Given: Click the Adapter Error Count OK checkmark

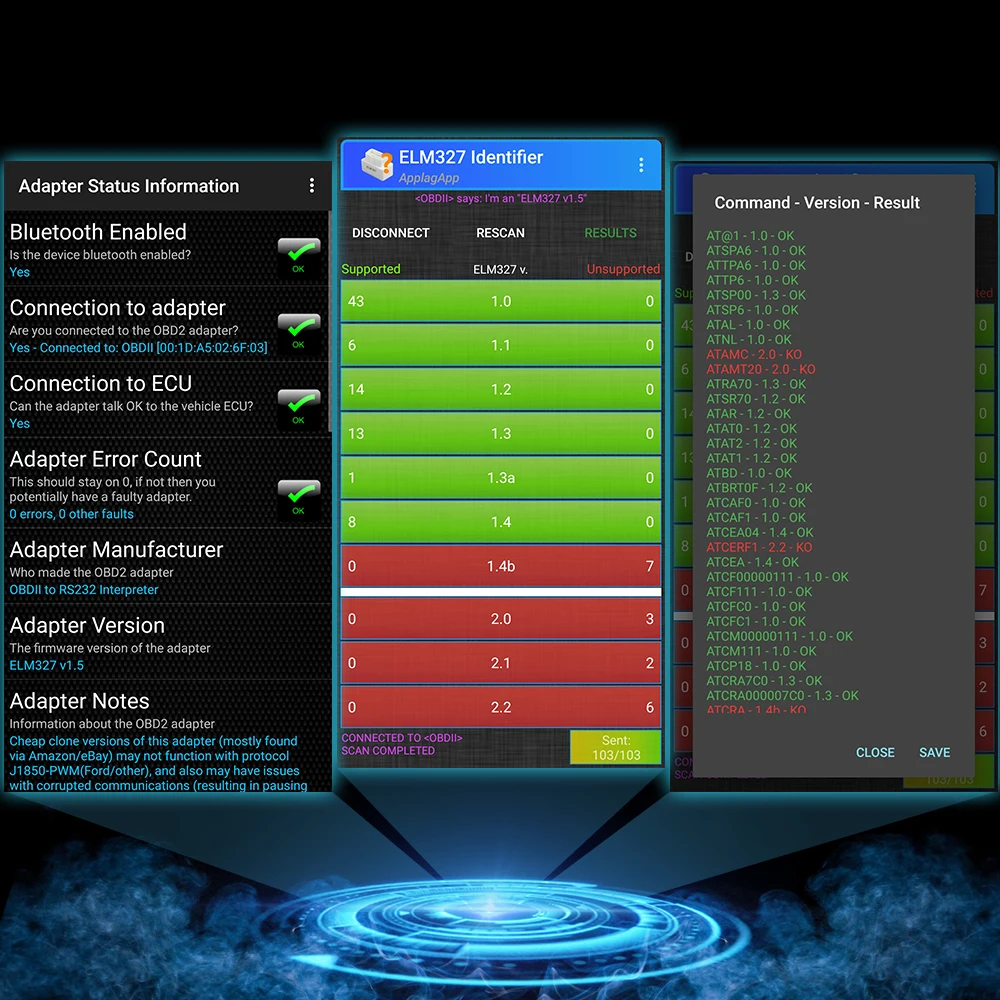Looking at the screenshot, I should 298,497.
